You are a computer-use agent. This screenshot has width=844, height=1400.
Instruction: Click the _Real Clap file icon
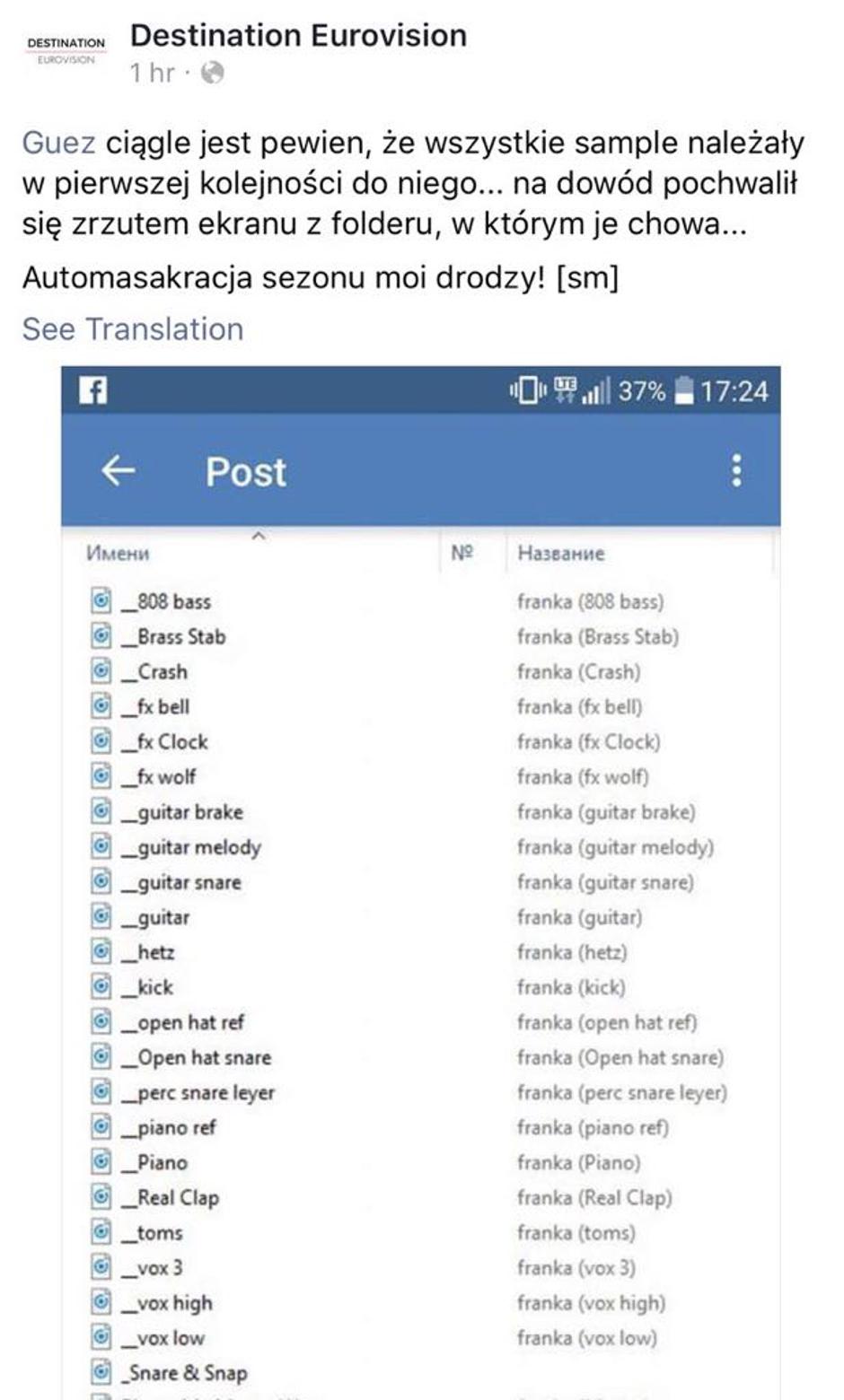(102, 1197)
